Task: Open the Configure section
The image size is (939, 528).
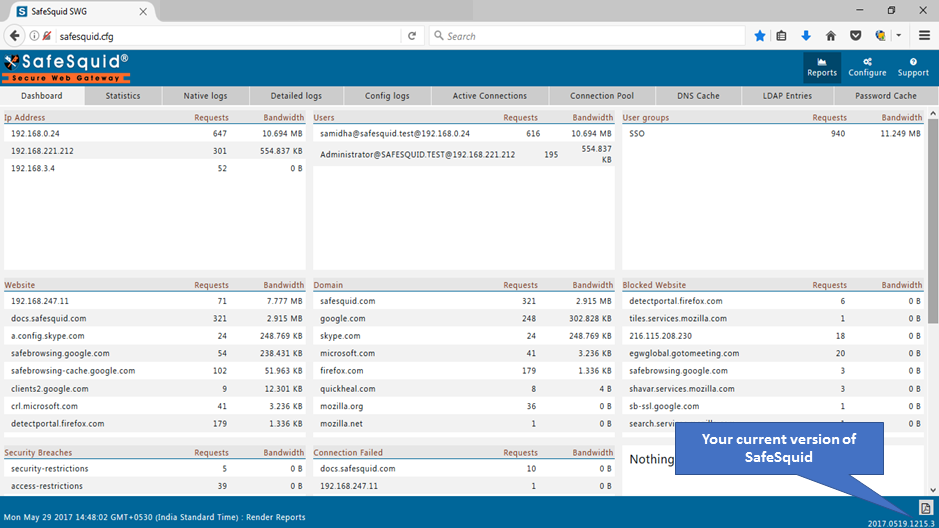Action: point(867,67)
